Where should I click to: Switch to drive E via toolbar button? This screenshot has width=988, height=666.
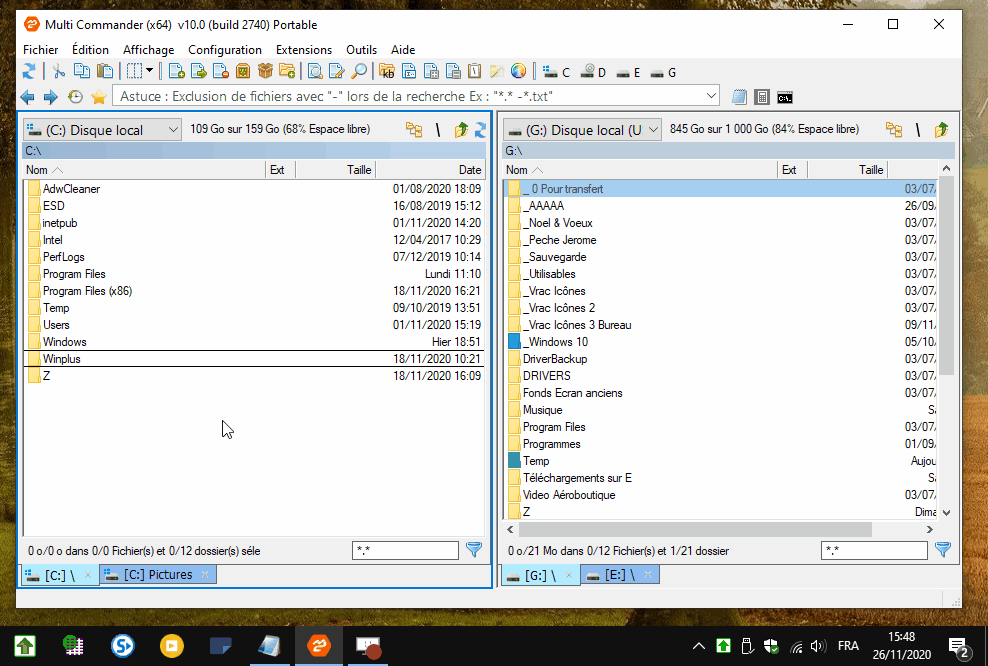click(628, 72)
